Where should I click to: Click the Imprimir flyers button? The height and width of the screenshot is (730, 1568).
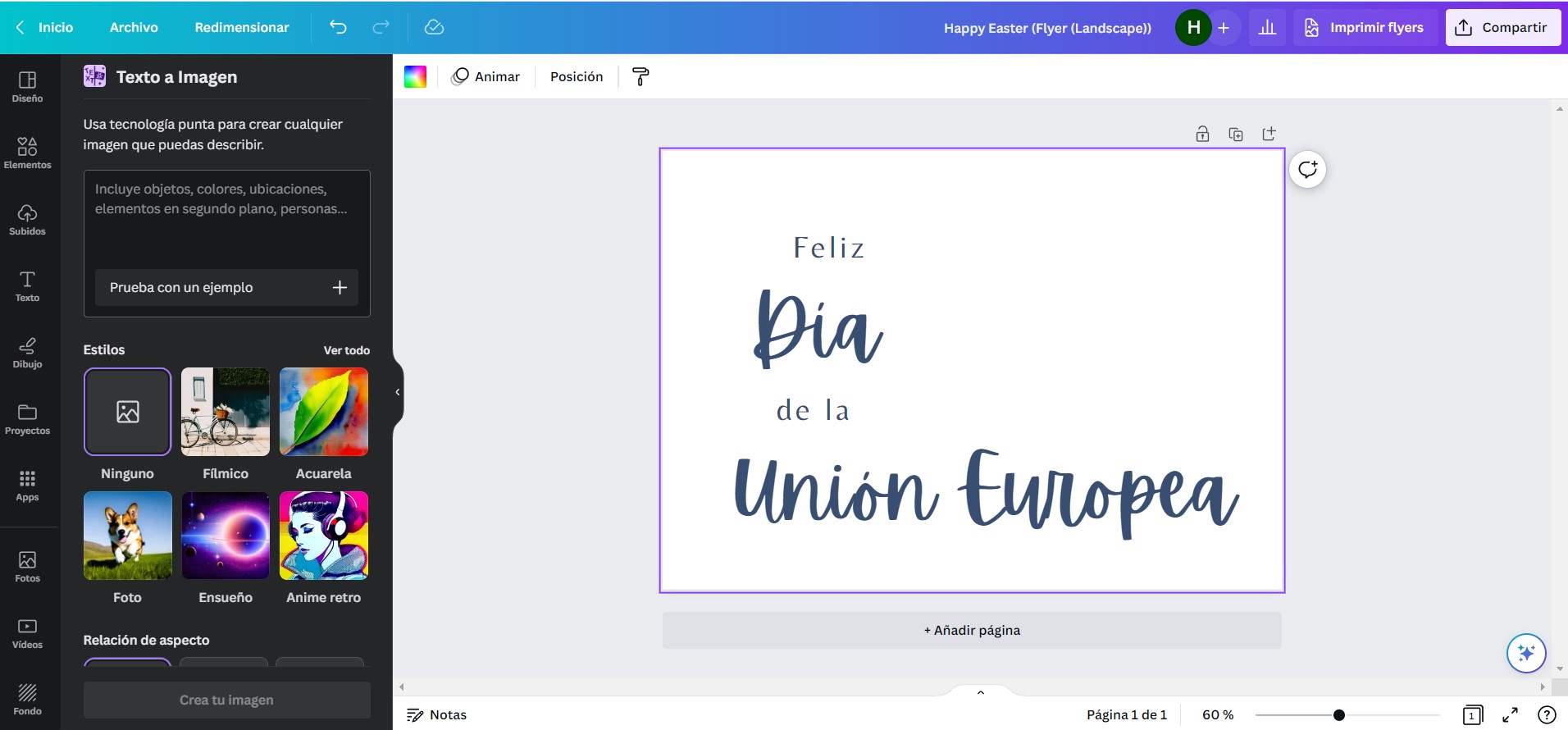[x=1364, y=28]
